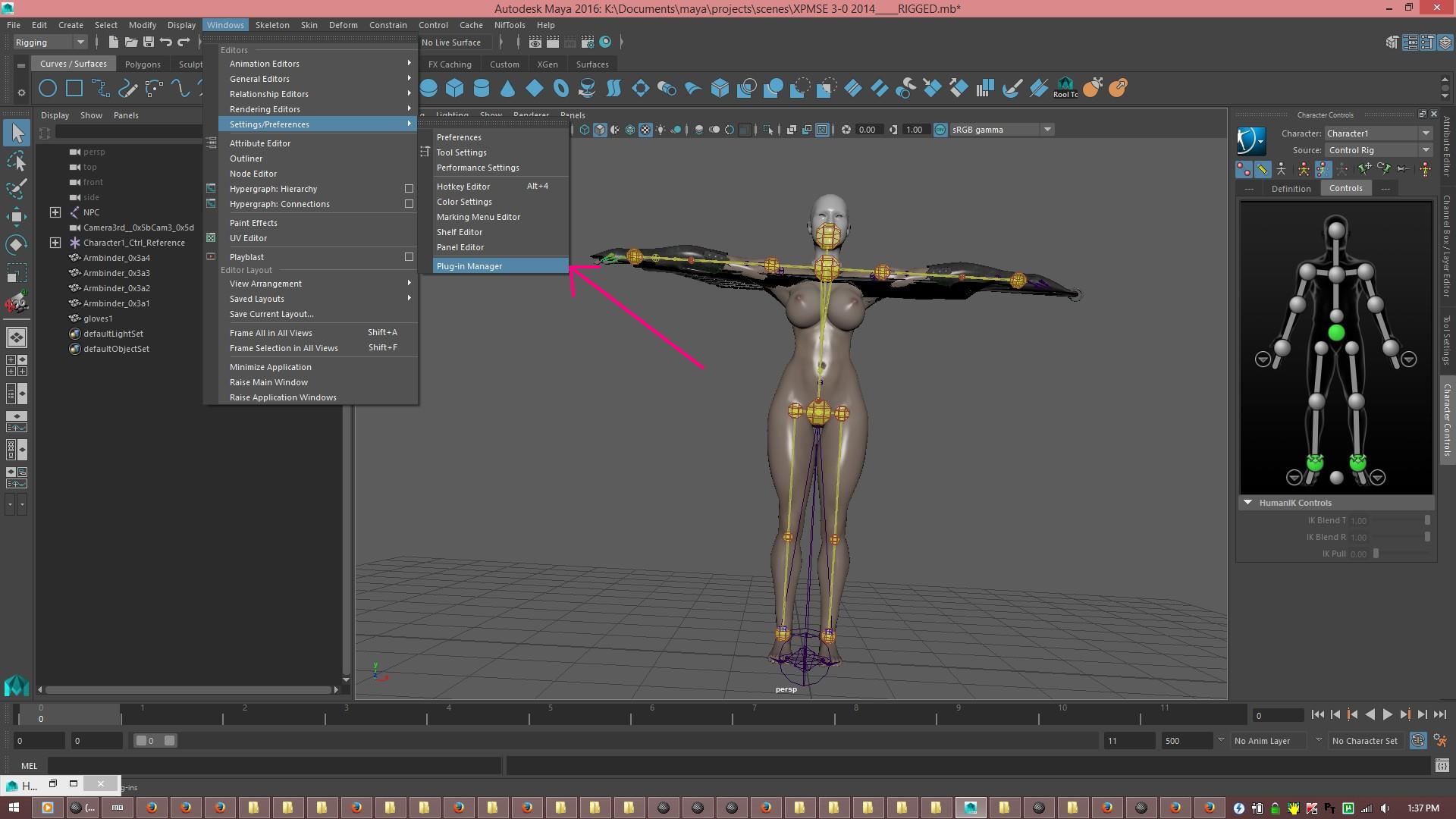Open Hypergraph: Connections option box
This screenshot has height=819, width=1456.
tap(409, 204)
